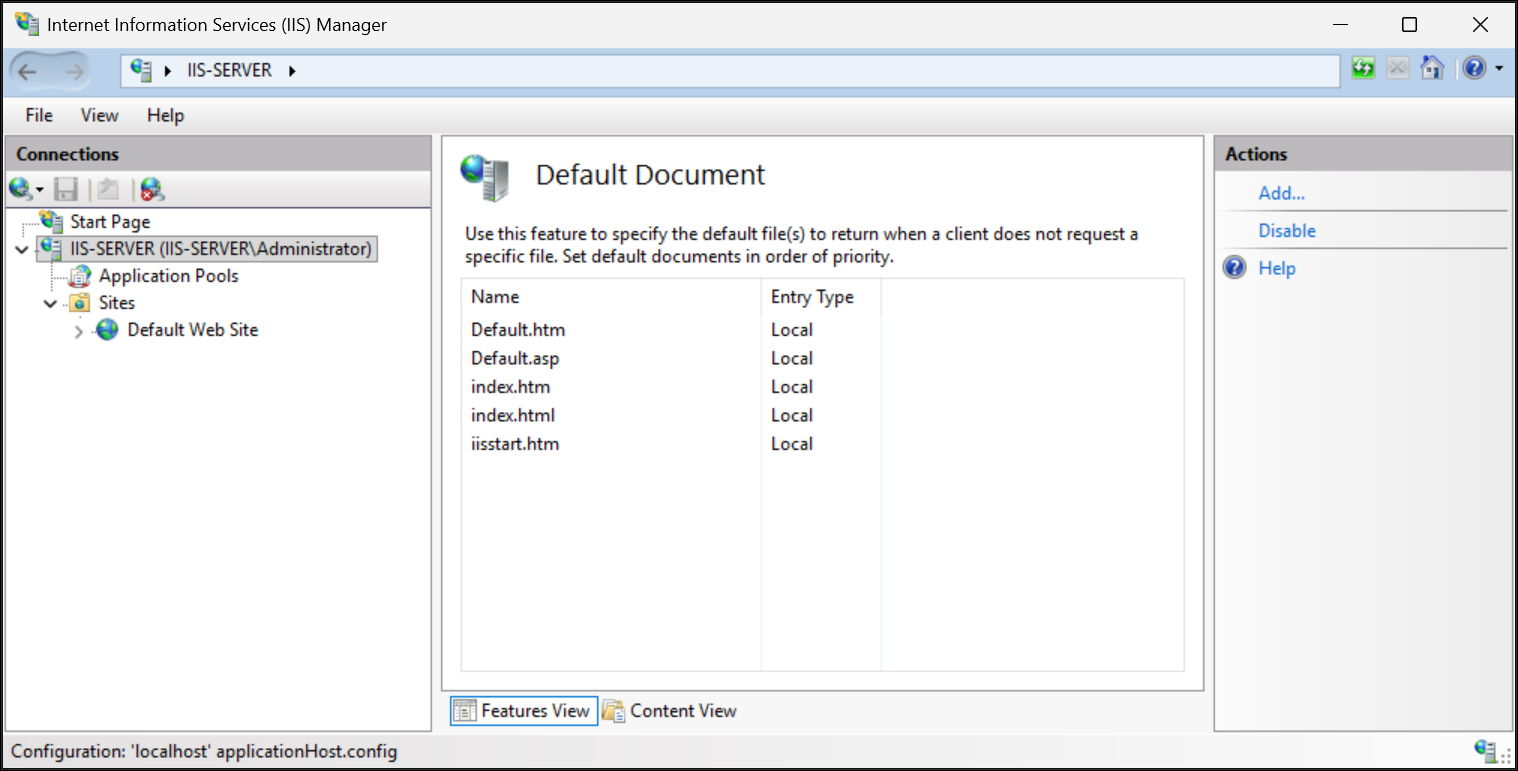Select the Default.htm entry
This screenshot has height=771, width=1518.
(518, 330)
